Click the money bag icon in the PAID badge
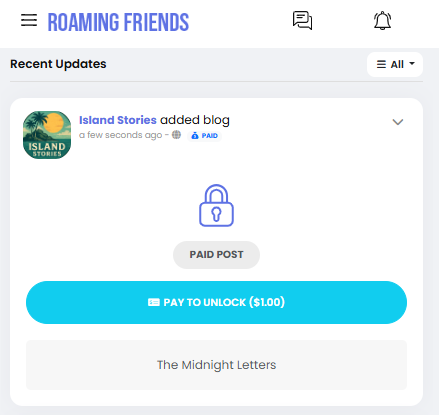This screenshot has height=415, width=439. pyautogui.click(x=195, y=135)
